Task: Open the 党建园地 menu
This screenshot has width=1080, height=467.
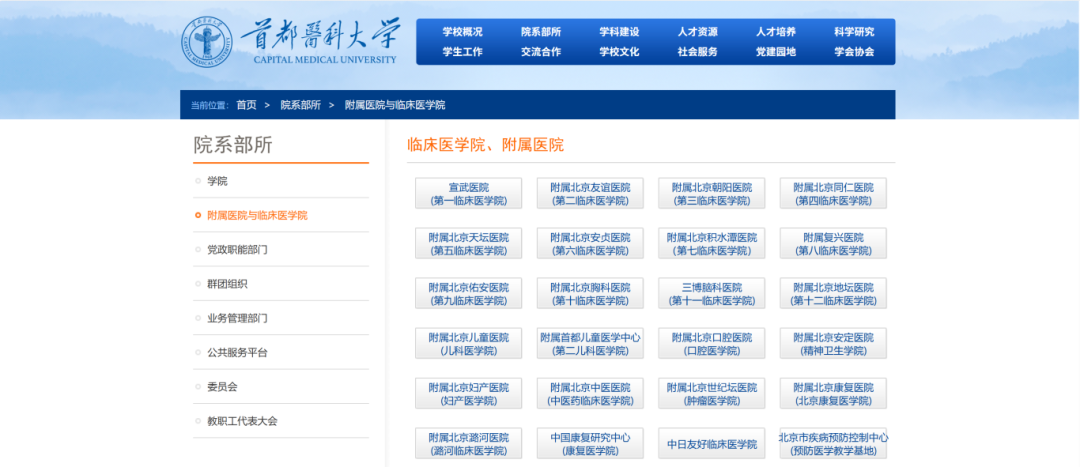Action: [776, 52]
